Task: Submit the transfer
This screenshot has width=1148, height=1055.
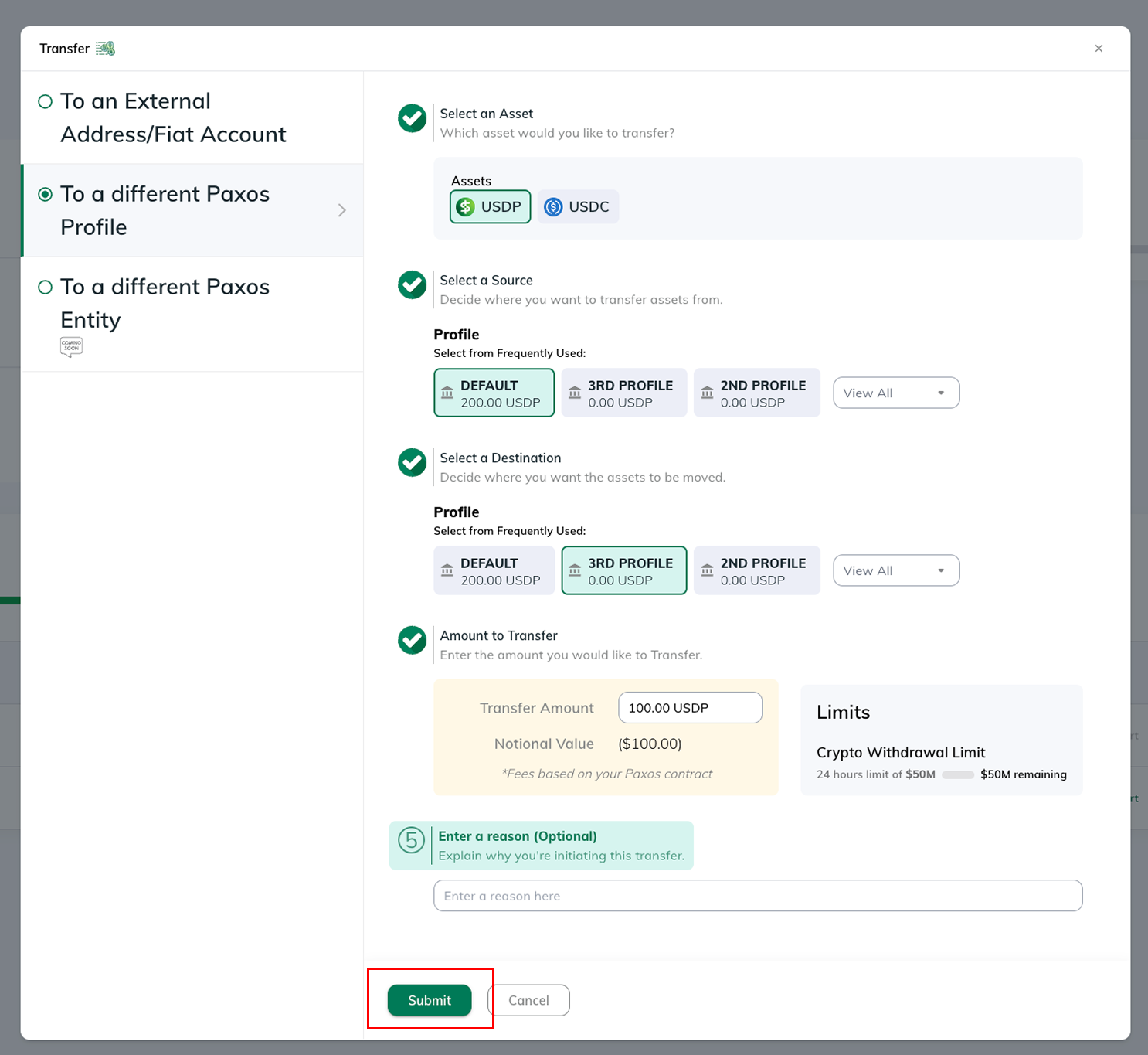Action: pyautogui.click(x=430, y=1000)
